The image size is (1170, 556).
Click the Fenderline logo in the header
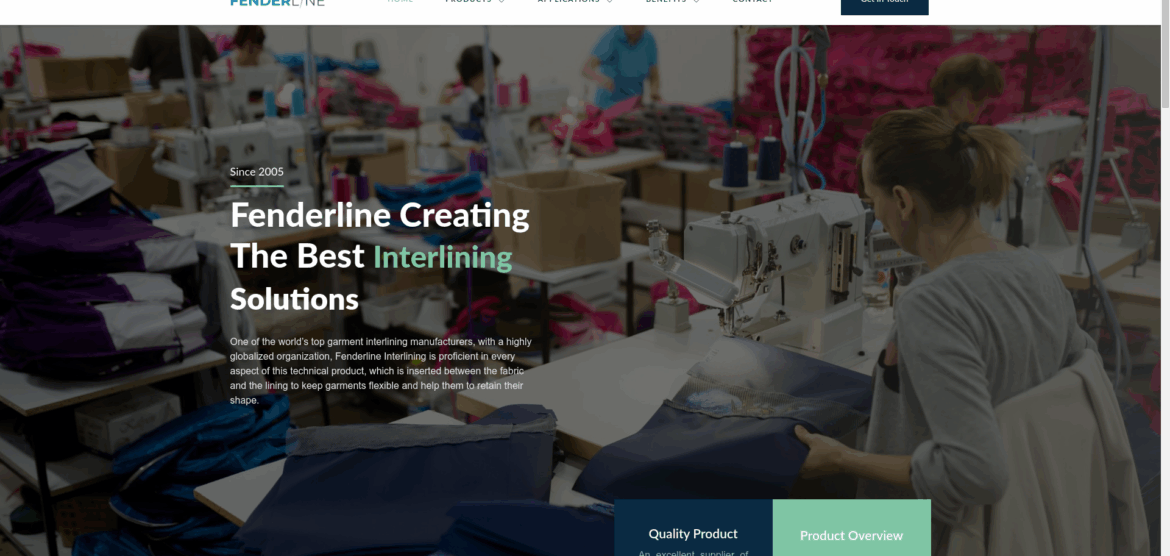click(x=278, y=2)
